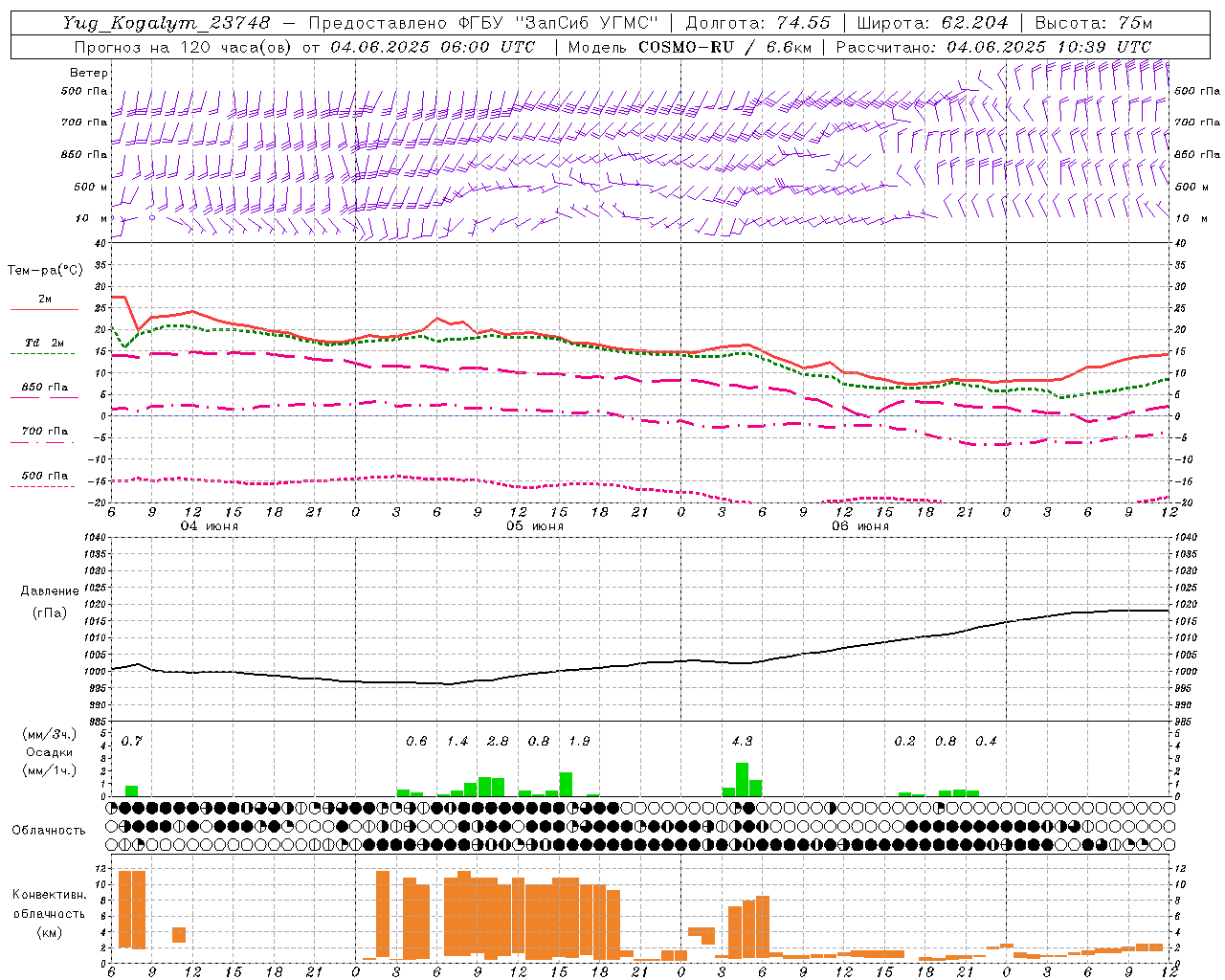Viewport: 1225px width, 980px height.
Task: Click the Широта: 62.204 value
Action: [932, 23]
